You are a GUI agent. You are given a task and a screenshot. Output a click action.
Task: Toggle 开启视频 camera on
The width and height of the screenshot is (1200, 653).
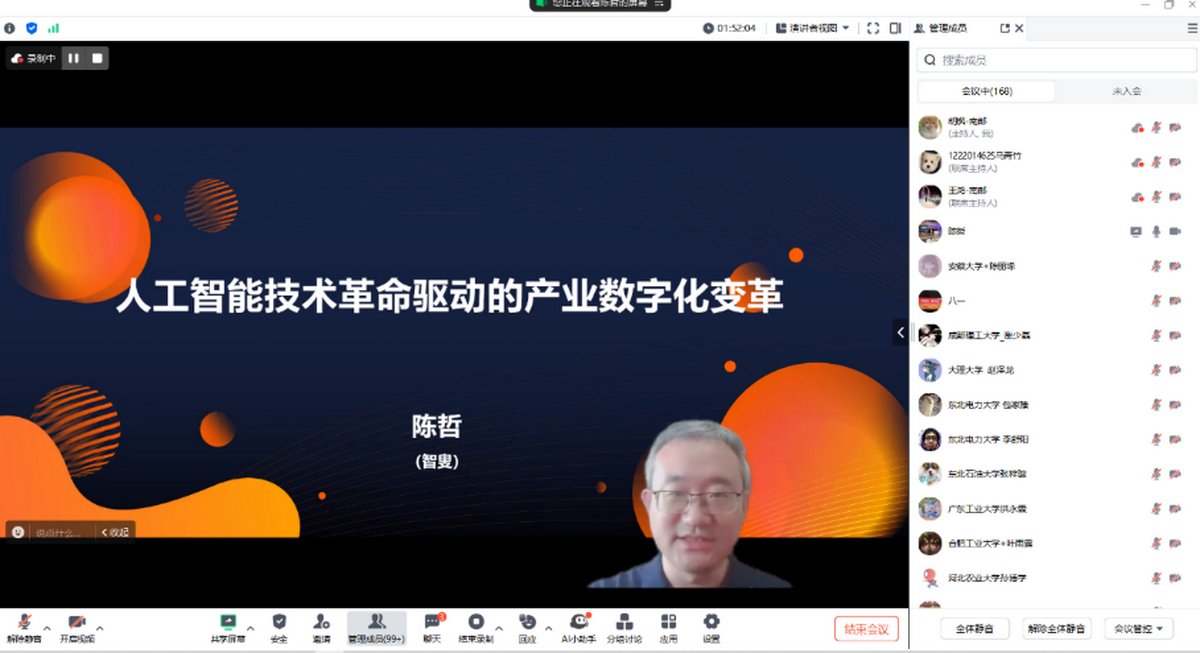(76, 622)
